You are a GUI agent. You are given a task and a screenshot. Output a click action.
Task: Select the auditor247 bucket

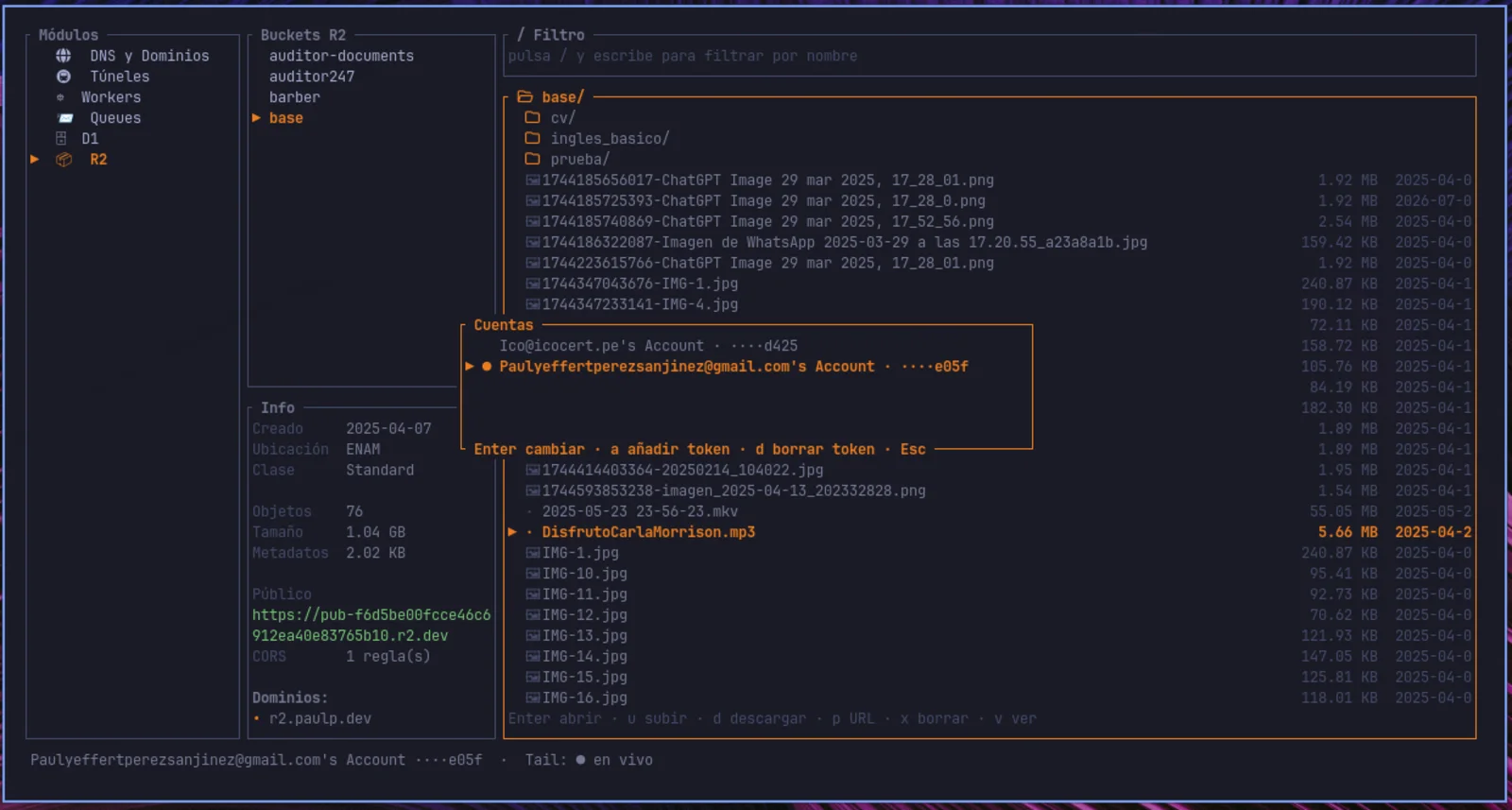(x=312, y=77)
